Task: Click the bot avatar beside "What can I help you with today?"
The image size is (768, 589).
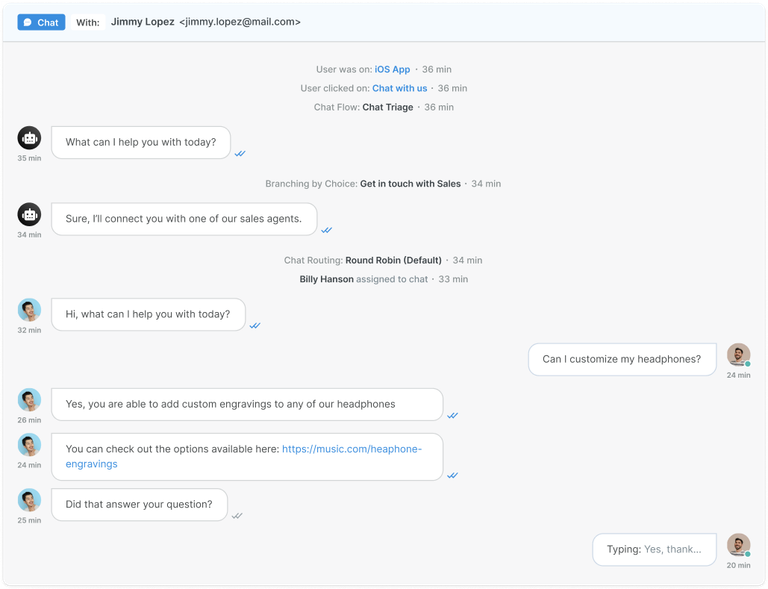Action: (x=29, y=138)
